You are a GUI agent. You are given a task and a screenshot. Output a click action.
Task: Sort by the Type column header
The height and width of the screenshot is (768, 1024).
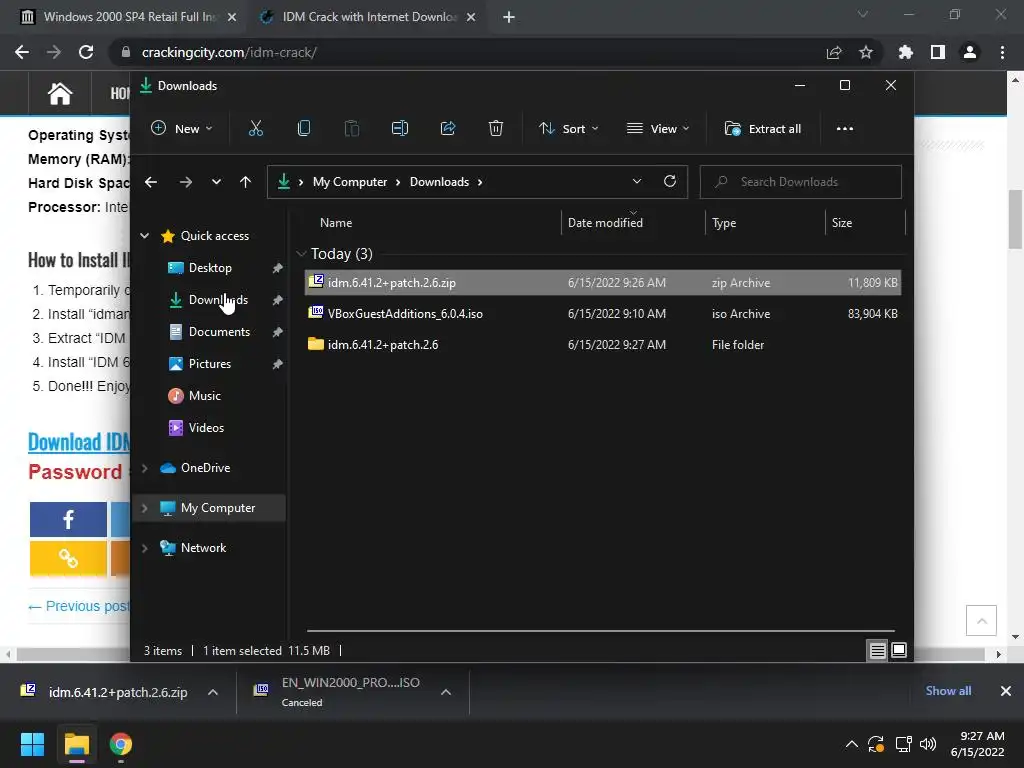pos(724,223)
